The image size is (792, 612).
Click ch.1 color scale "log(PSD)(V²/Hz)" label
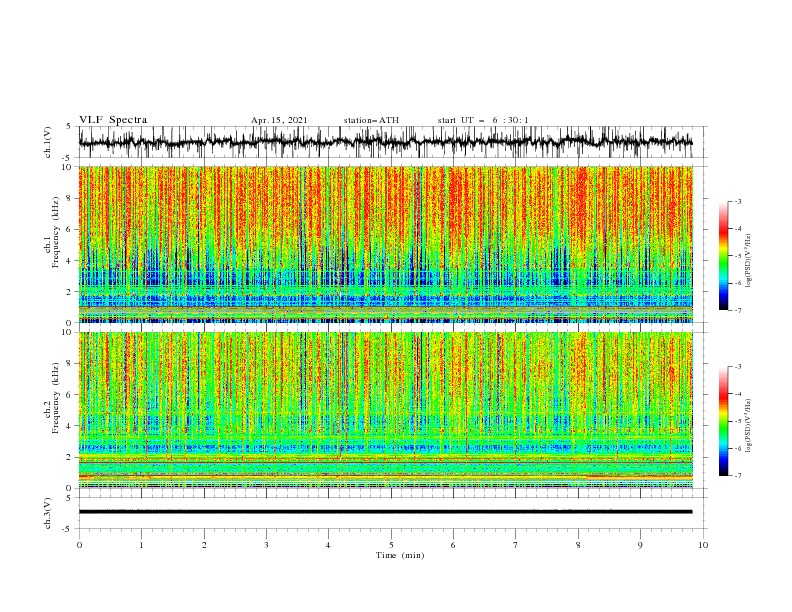pos(749,261)
